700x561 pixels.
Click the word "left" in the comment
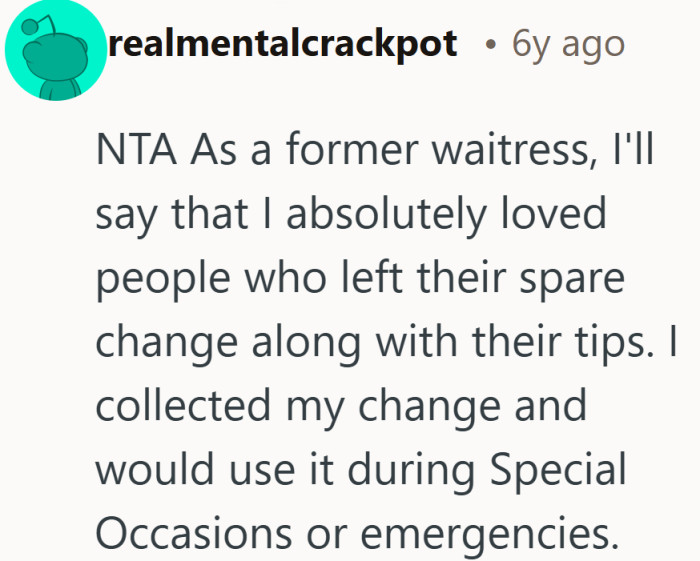(360, 278)
